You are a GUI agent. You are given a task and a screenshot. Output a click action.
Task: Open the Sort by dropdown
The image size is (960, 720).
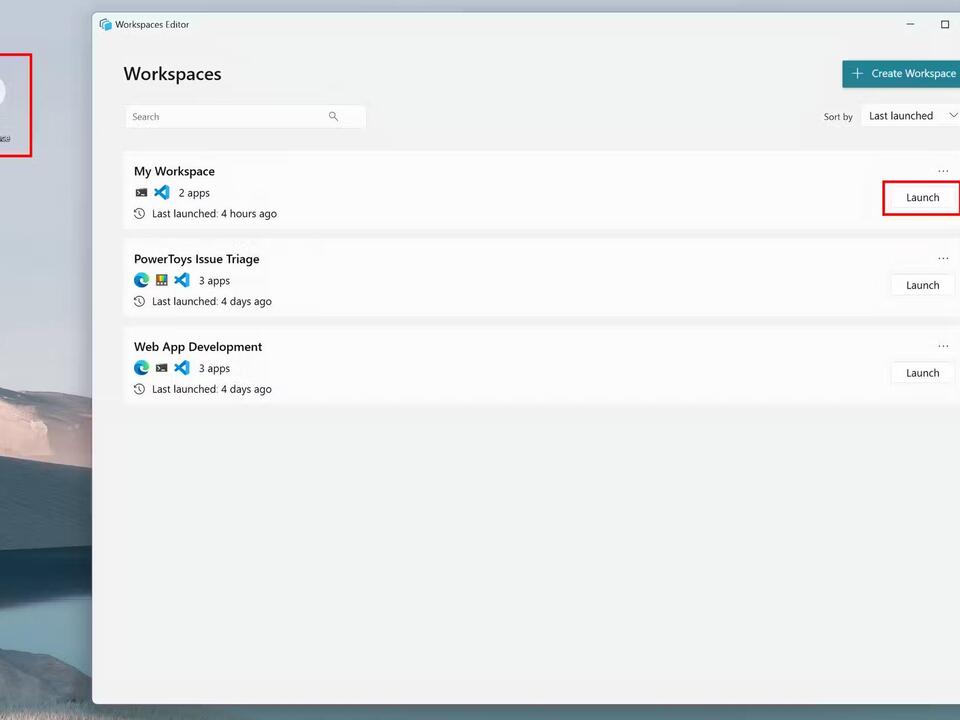pyautogui.click(x=911, y=115)
